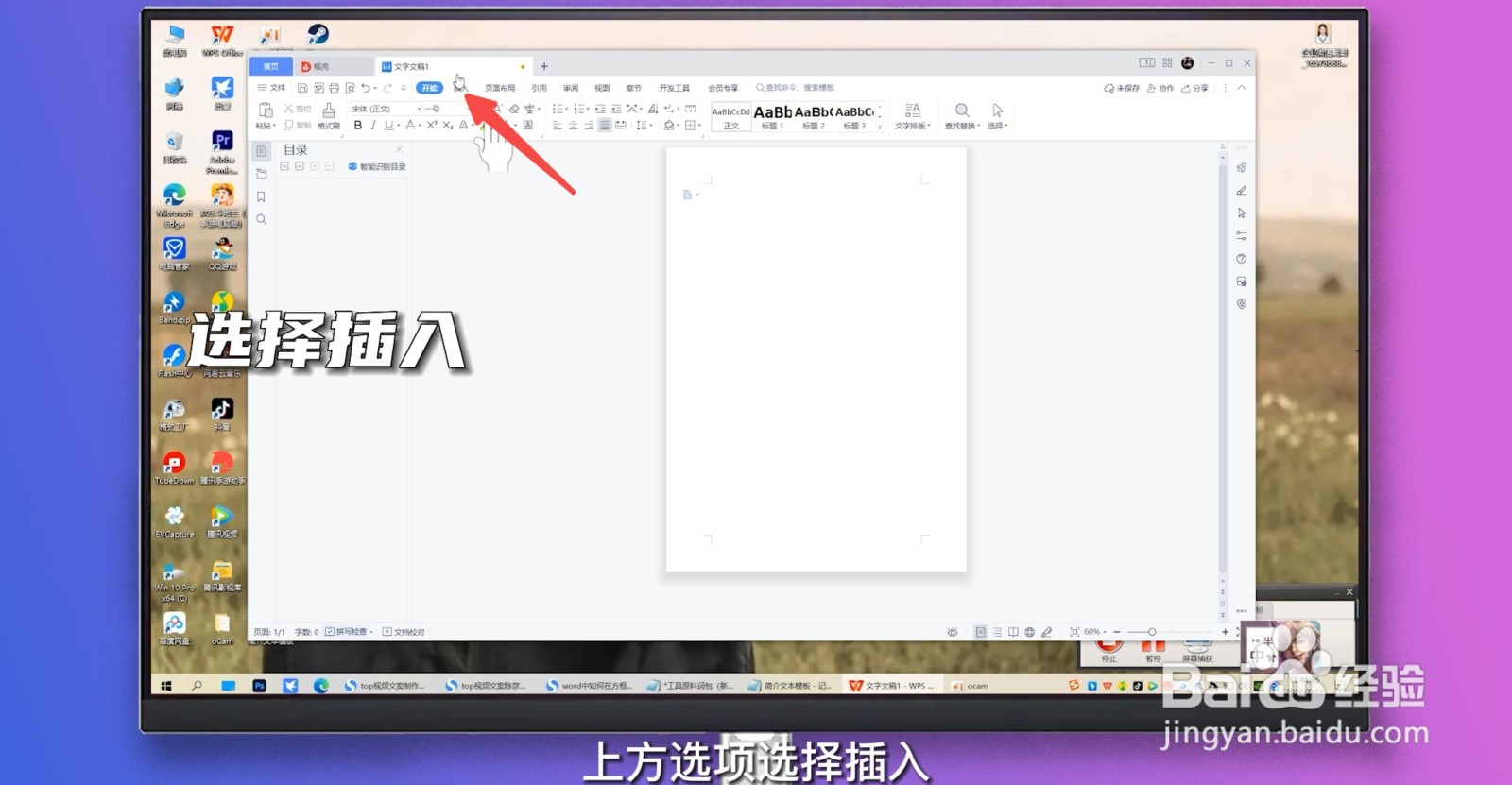Open the search icon in left sidebar
The width and height of the screenshot is (1512, 785).
[x=262, y=219]
